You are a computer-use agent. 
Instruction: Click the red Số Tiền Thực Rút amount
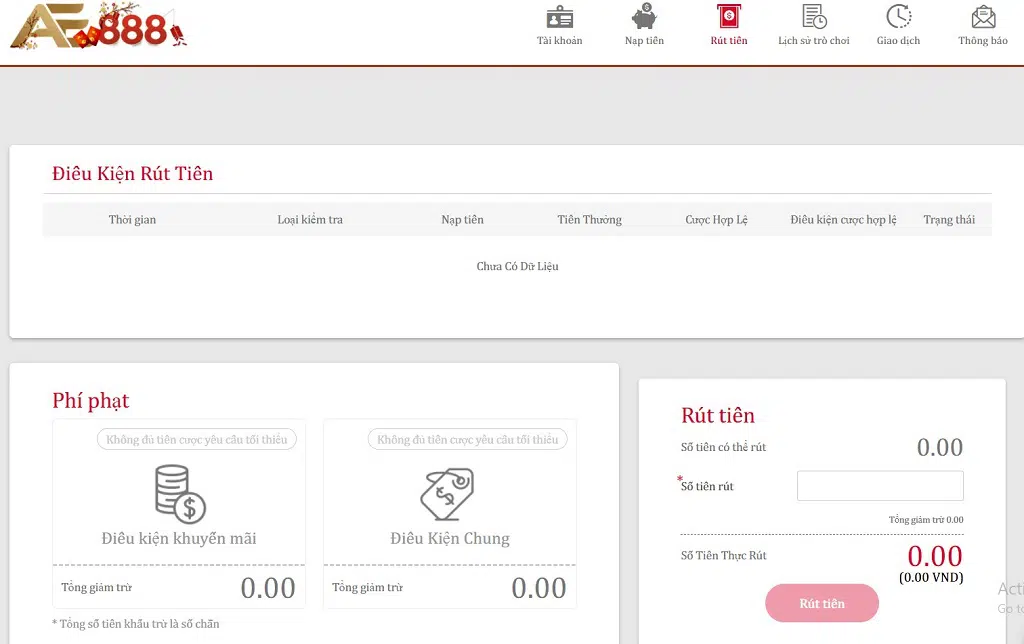(x=934, y=556)
